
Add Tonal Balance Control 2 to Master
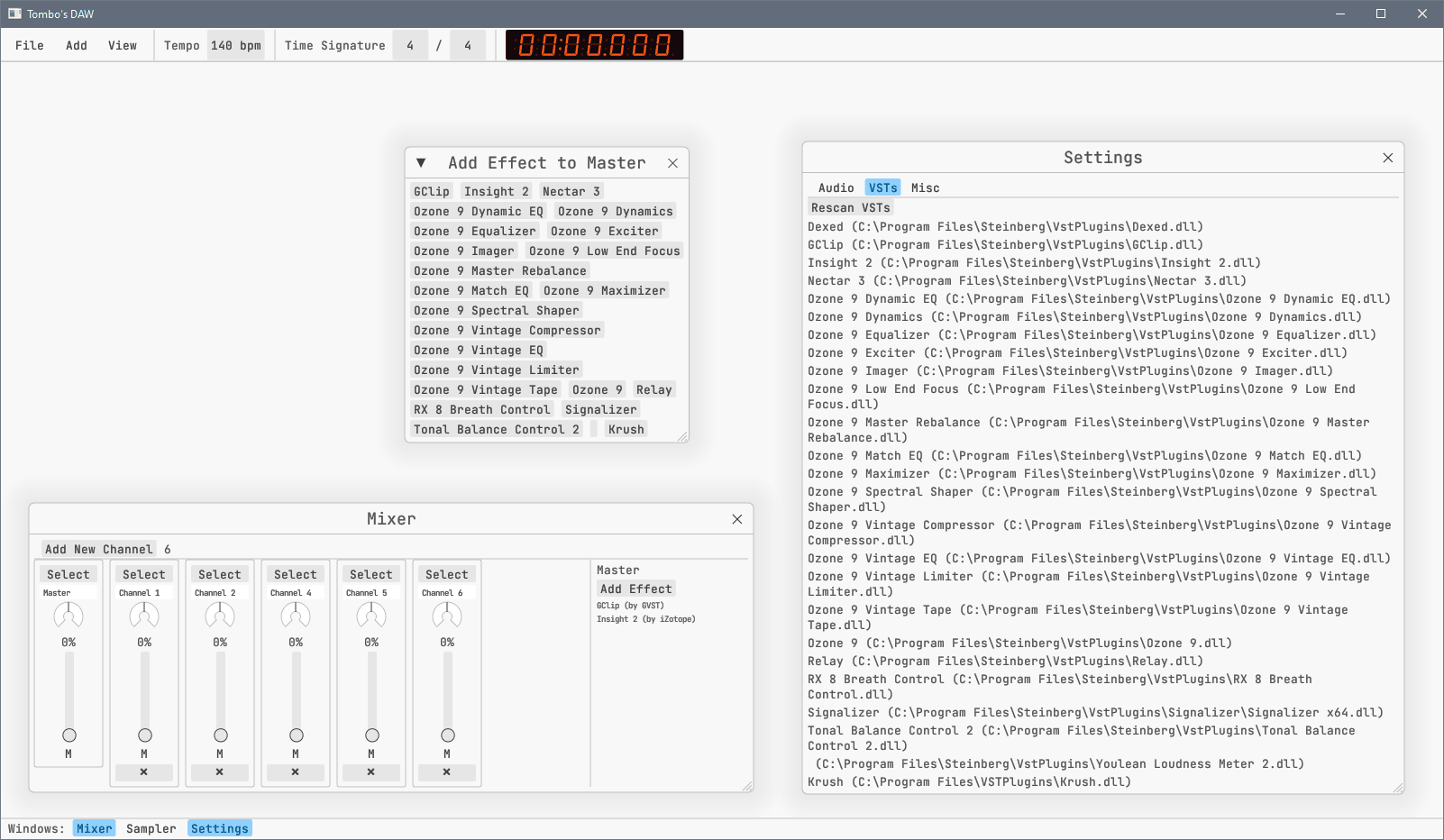coord(497,430)
